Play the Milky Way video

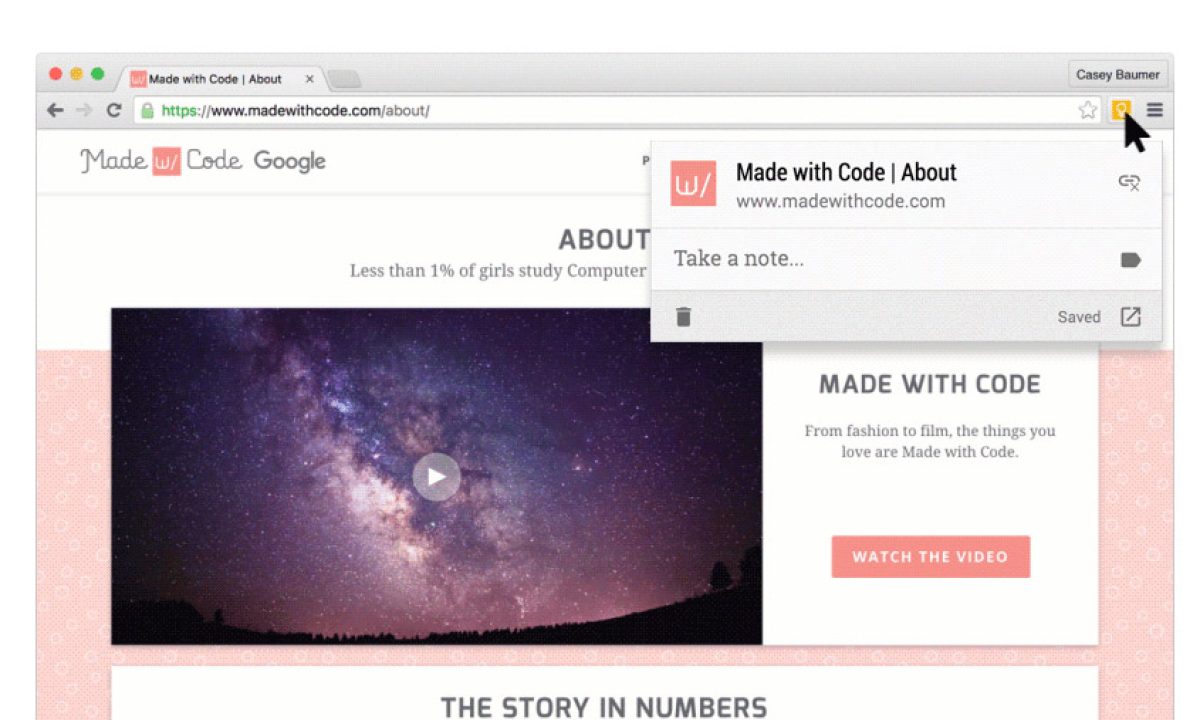[436, 477]
